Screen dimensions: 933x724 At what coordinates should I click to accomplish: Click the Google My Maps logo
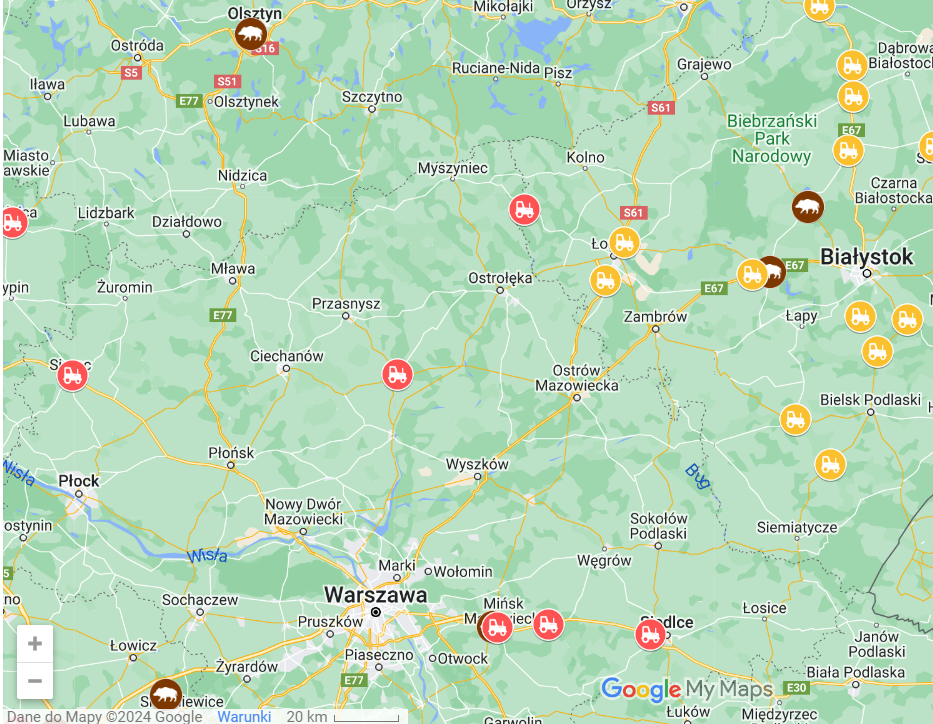click(x=687, y=689)
